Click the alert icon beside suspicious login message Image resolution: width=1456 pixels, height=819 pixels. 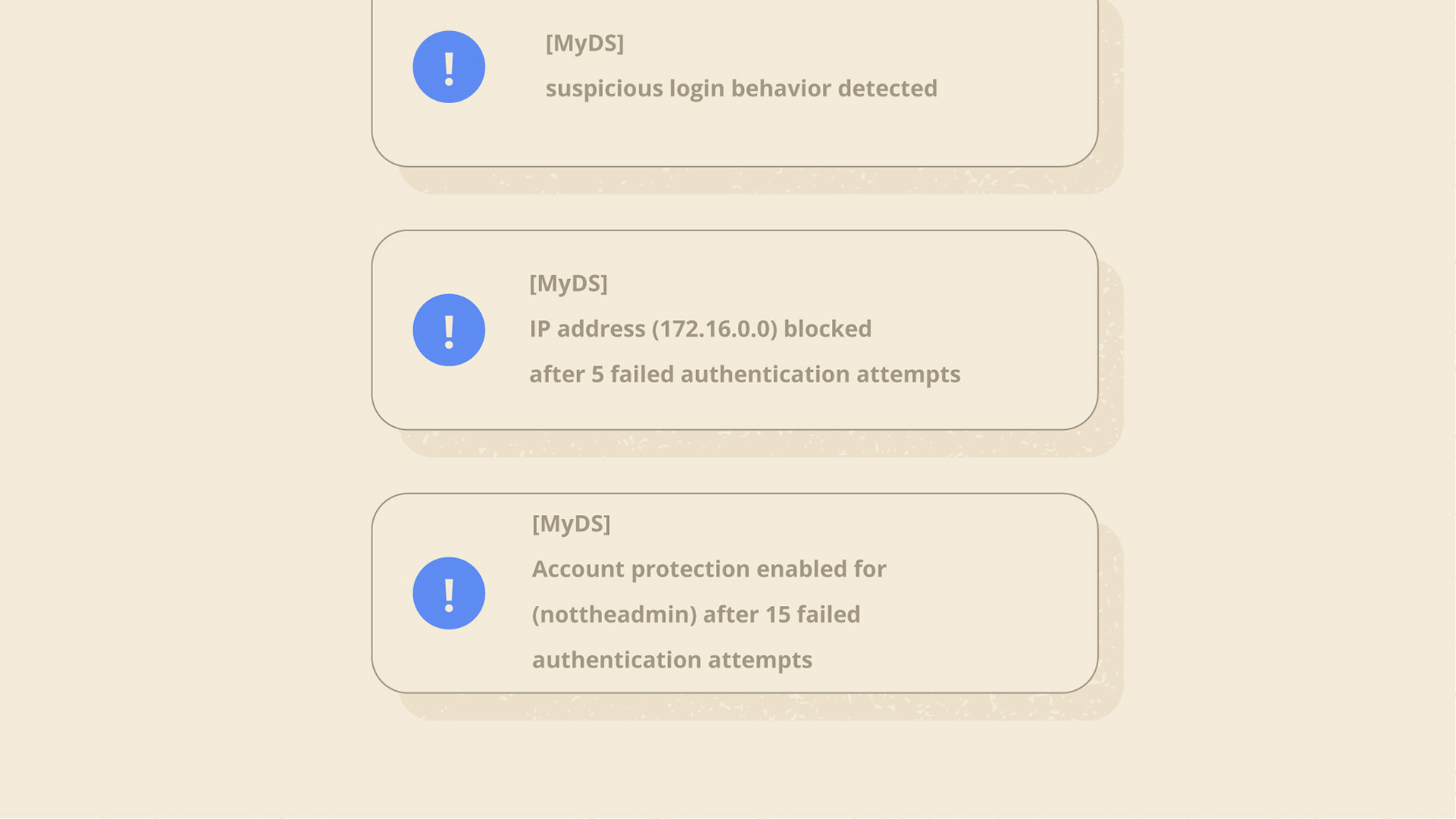449,67
